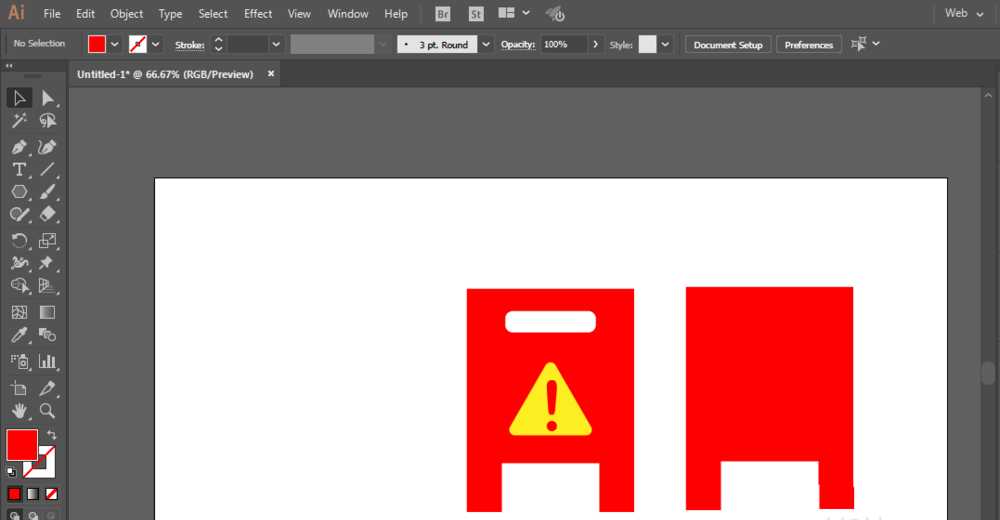
Task: Set paint mode to None
Action: [x=52, y=494]
